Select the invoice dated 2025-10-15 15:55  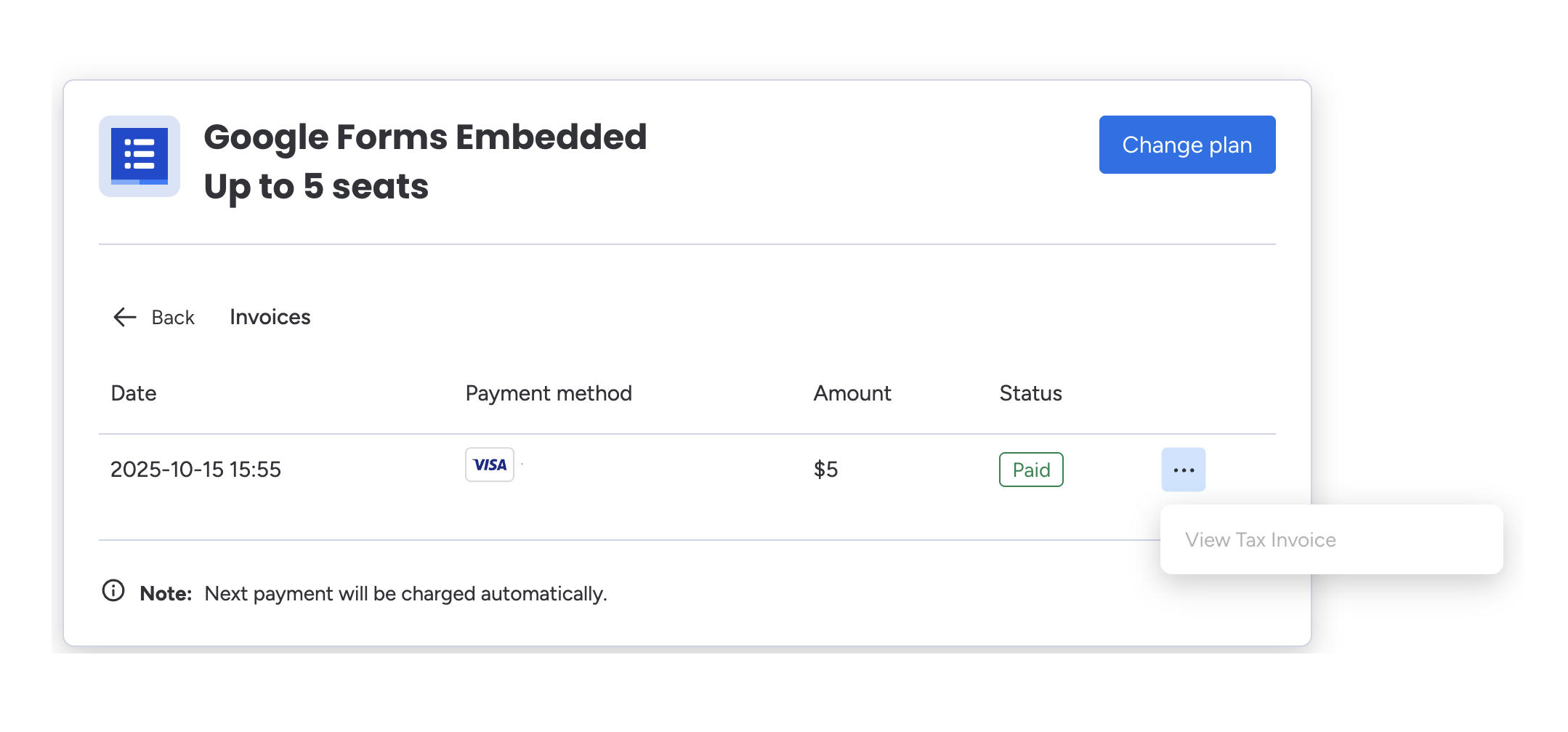tap(196, 470)
